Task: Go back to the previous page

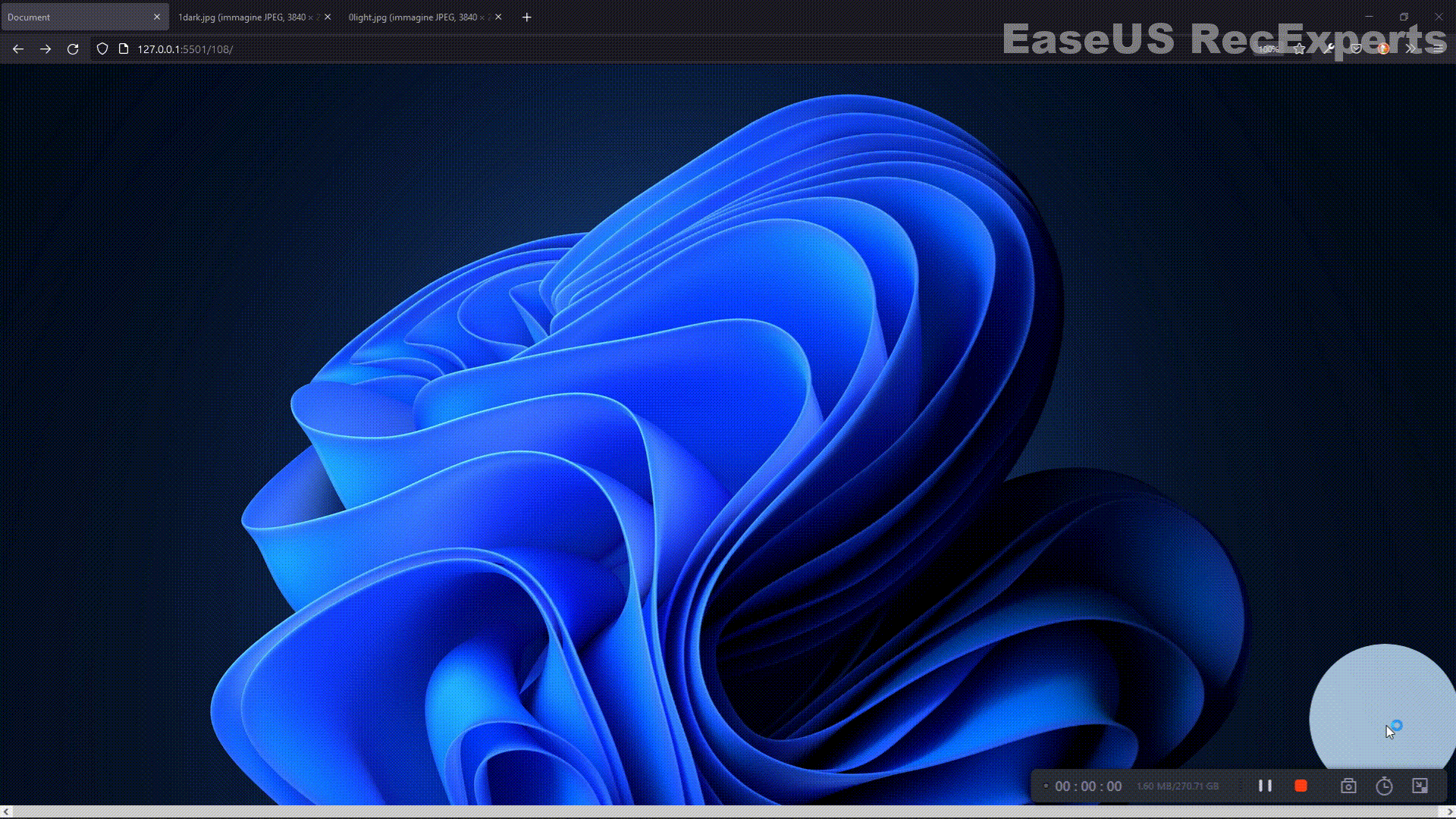Action: pos(18,49)
